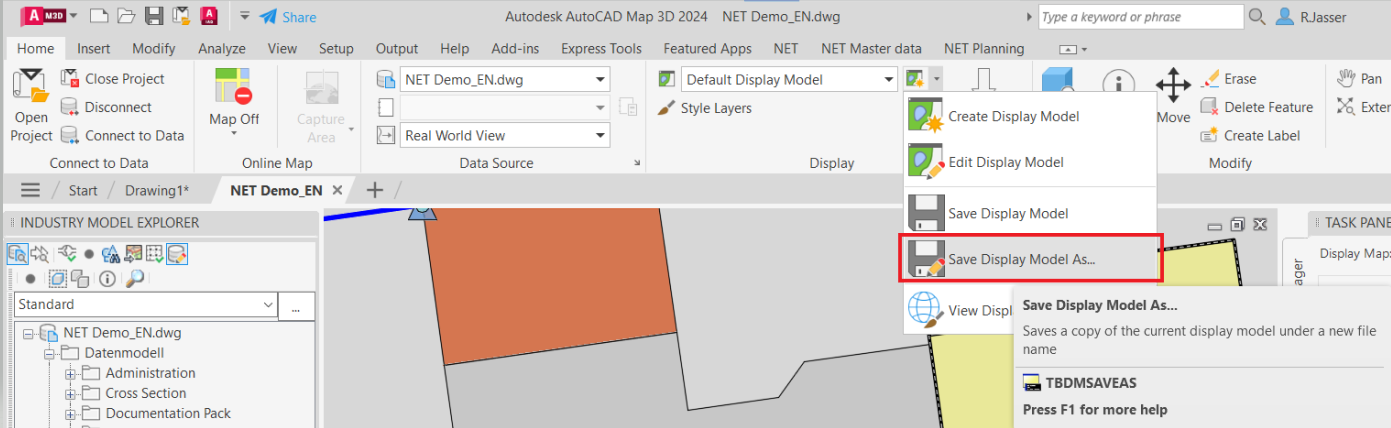1391x428 pixels.
Task: Open the Express Tools ribbon tab
Action: click(601, 48)
